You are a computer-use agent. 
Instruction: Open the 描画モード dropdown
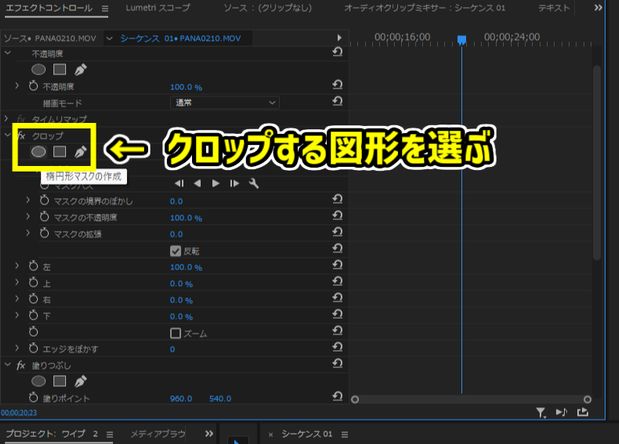click(225, 103)
